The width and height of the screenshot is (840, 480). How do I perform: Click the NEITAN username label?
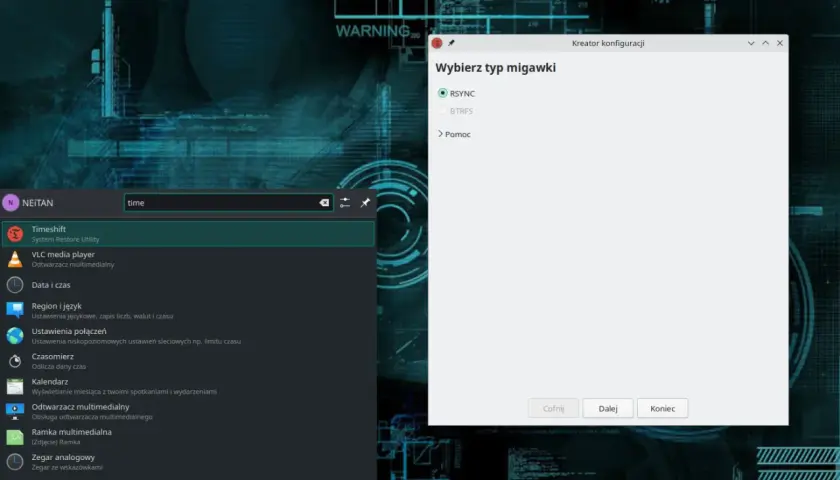coord(38,203)
